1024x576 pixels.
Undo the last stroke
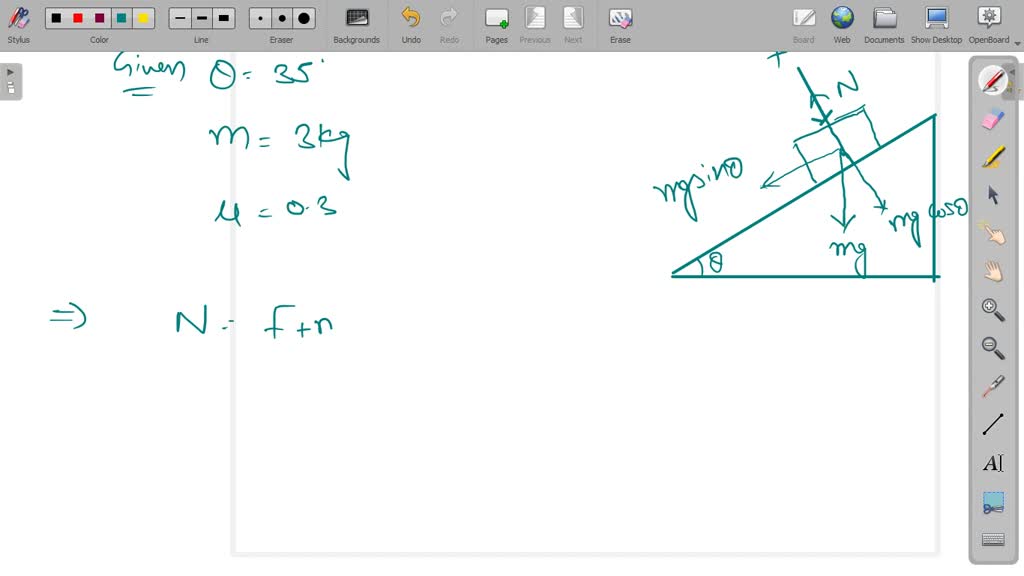[x=411, y=25]
